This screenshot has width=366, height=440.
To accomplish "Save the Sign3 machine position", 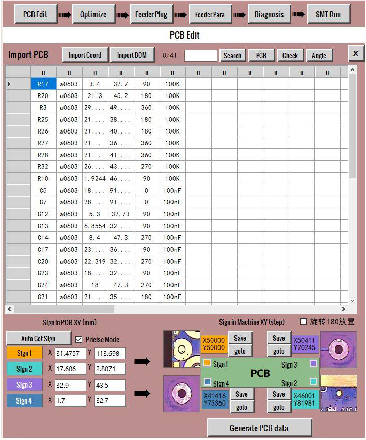I will coord(279,338).
